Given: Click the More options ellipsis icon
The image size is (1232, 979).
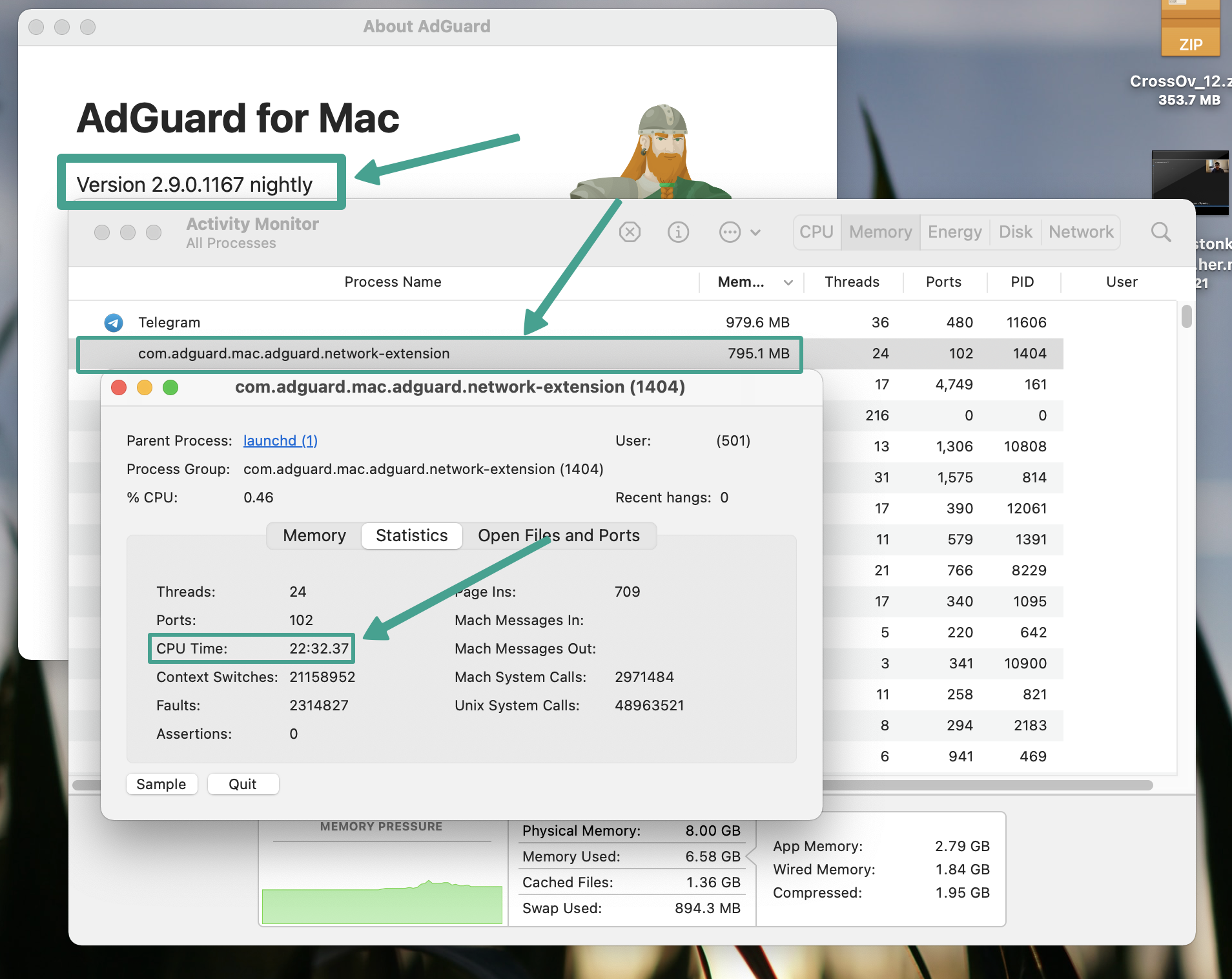Looking at the screenshot, I should (x=729, y=232).
